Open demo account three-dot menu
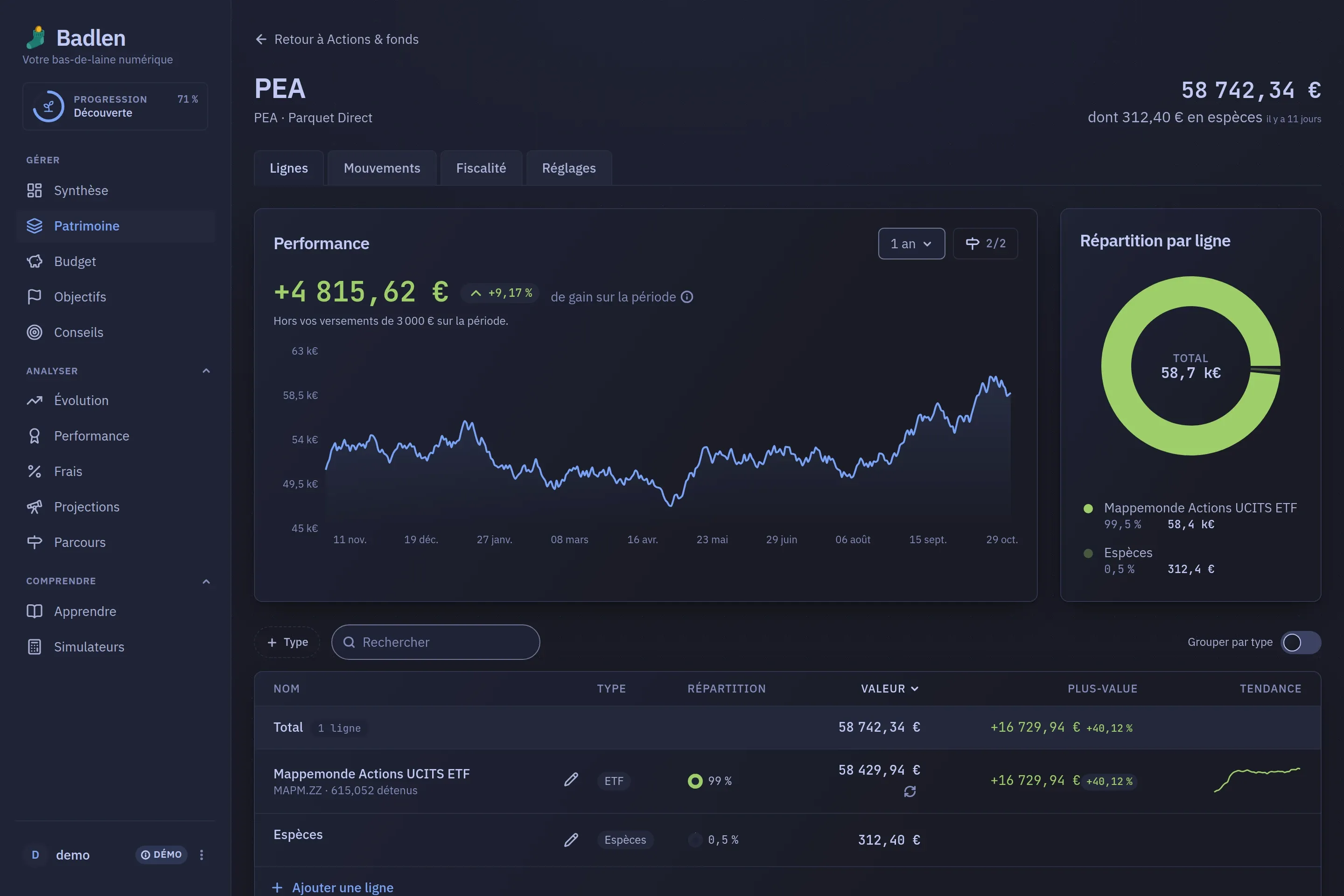The image size is (1344, 896). click(201, 855)
